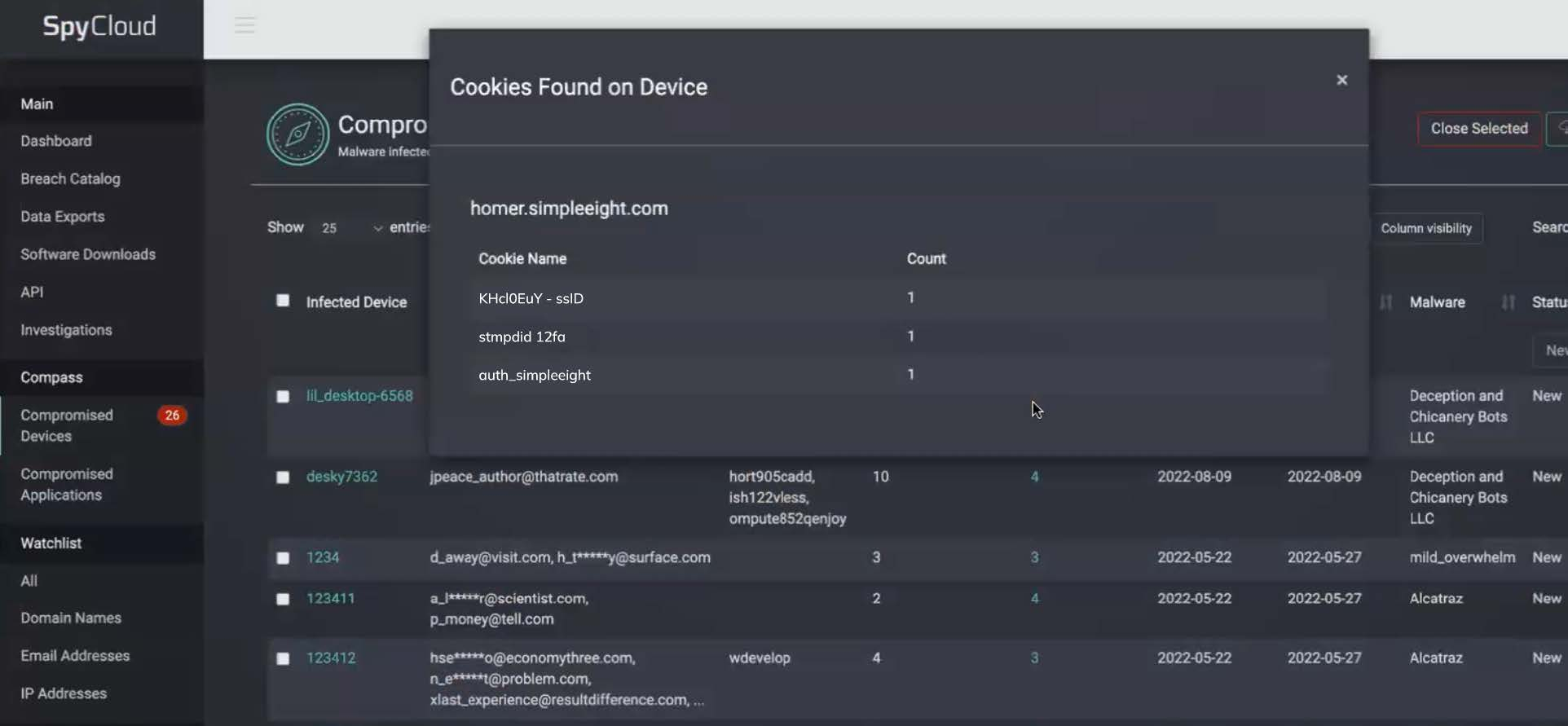Select the 123411 row checkbox

click(283, 599)
